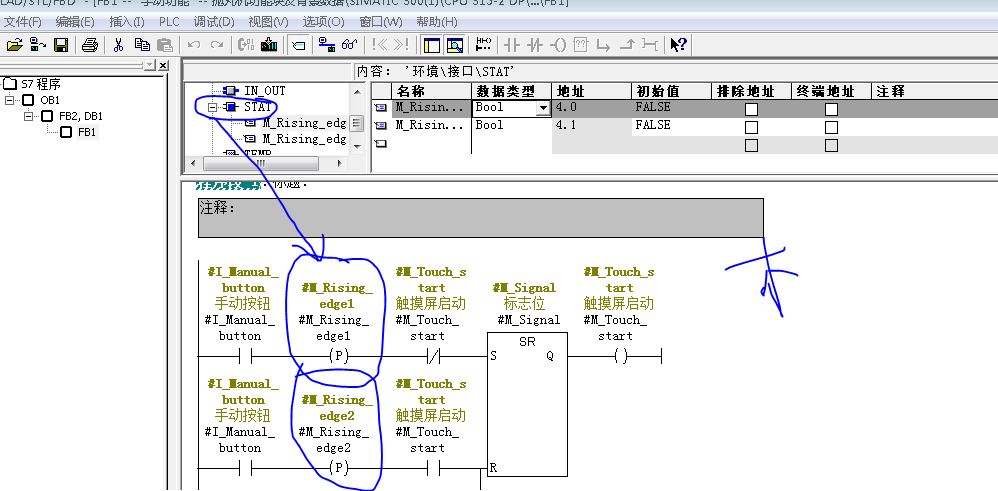Select IN_OUT in interface tree

265,91
